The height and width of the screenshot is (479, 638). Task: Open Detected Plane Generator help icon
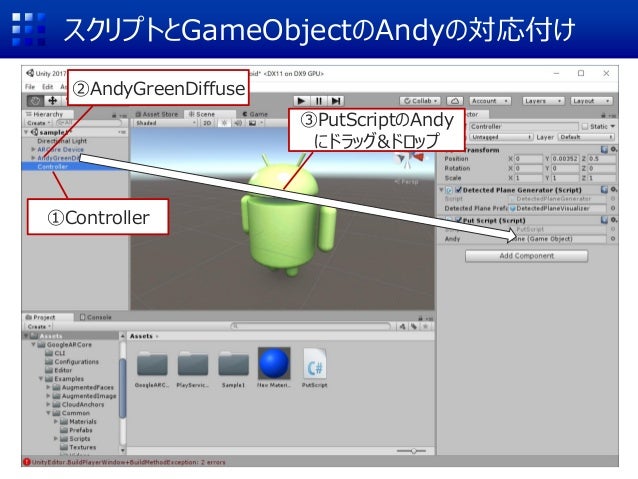point(604,190)
